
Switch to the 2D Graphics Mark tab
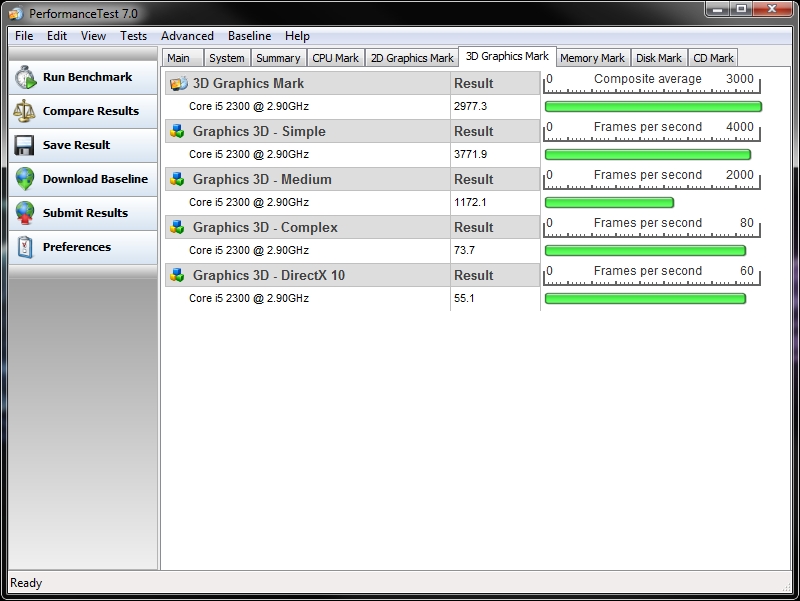(x=412, y=58)
